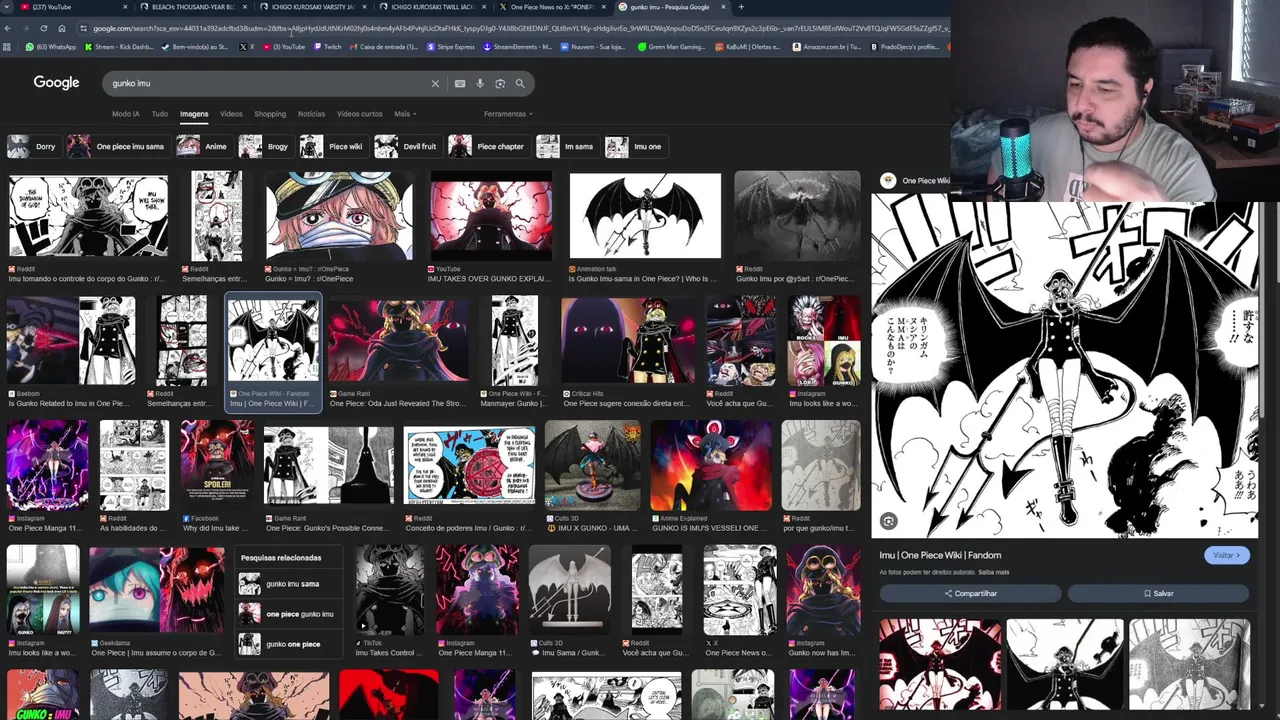Filter by the Piece chapter chip
The width and height of the screenshot is (1280, 720).
[488, 146]
